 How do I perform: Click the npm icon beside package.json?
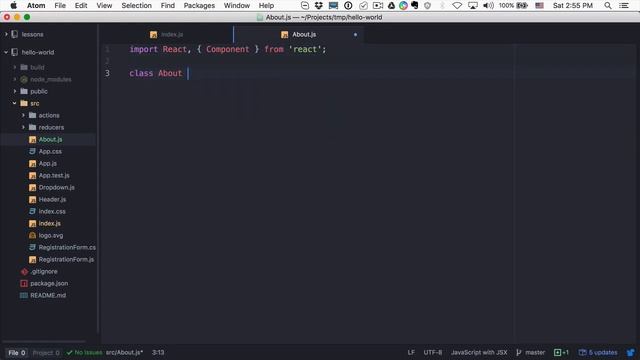click(24, 283)
